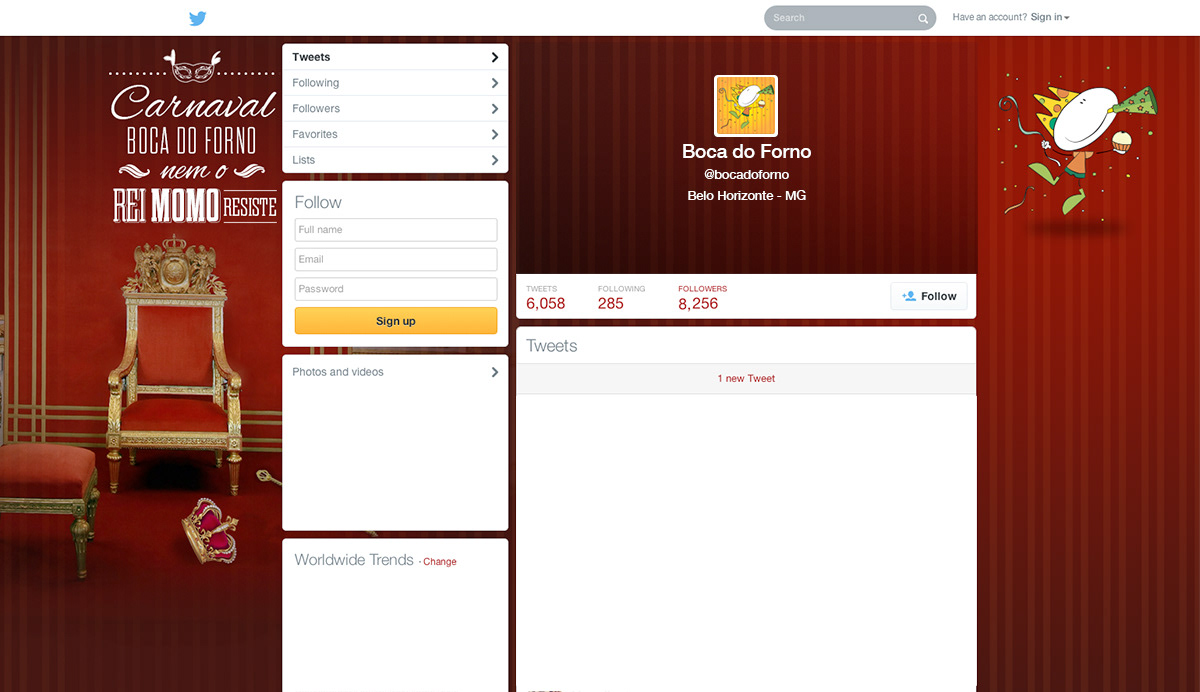Image resolution: width=1200 pixels, height=692 pixels.
Task: Expand the Photos and videos chevron
Action: click(495, 372)
